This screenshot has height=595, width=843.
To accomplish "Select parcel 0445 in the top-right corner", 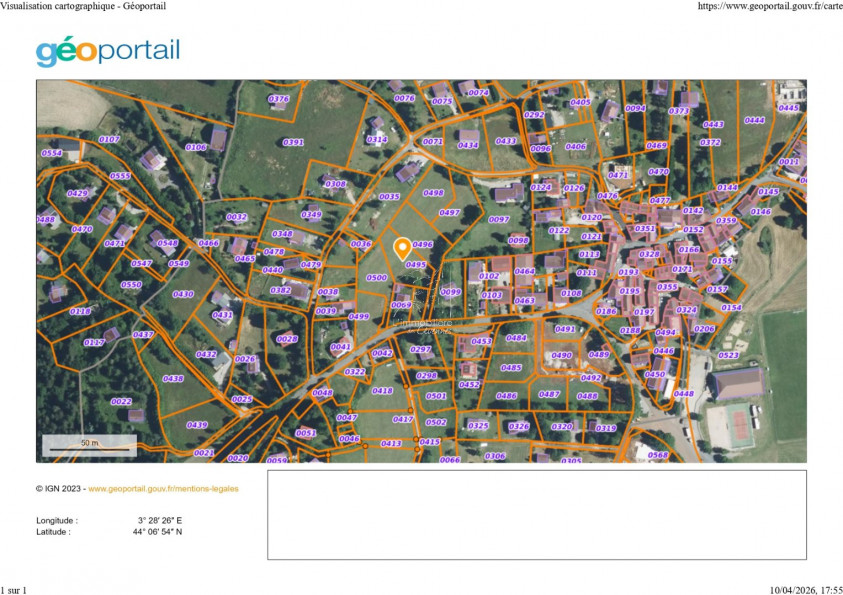I will (x=789, y=105).
